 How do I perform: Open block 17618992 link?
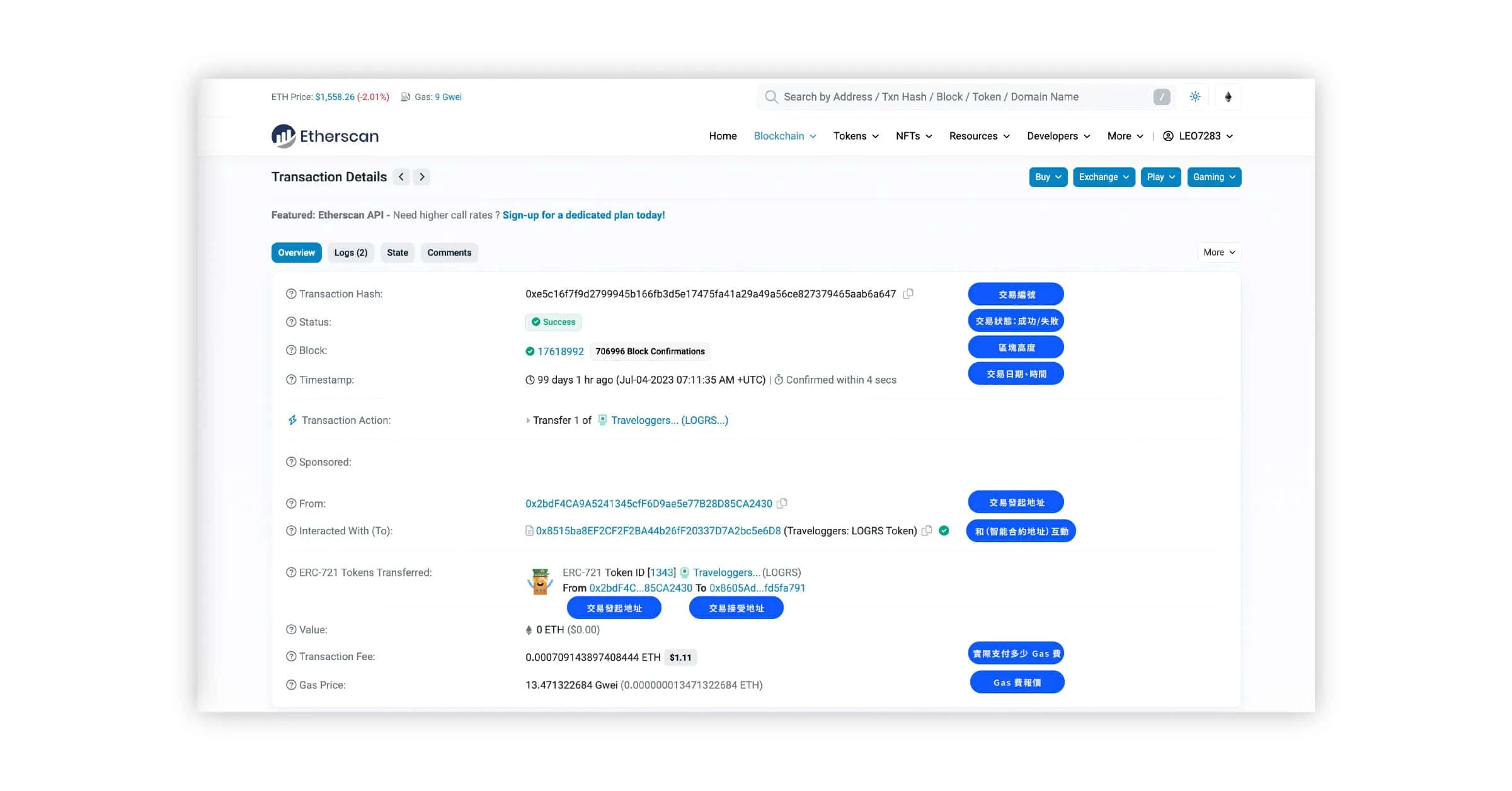tap(561, 351)
